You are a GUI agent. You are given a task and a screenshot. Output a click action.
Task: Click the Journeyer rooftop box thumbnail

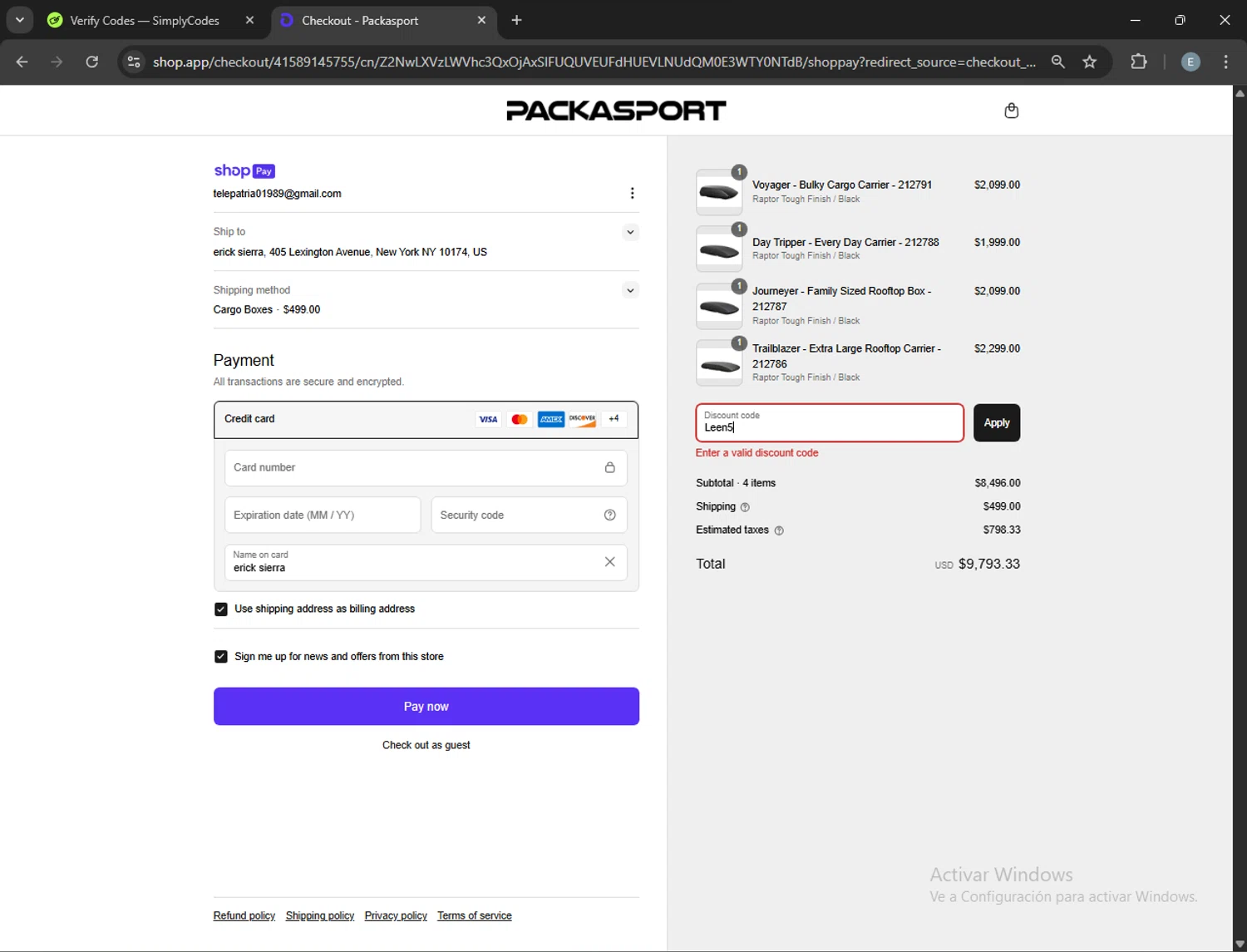pos(719,306)
